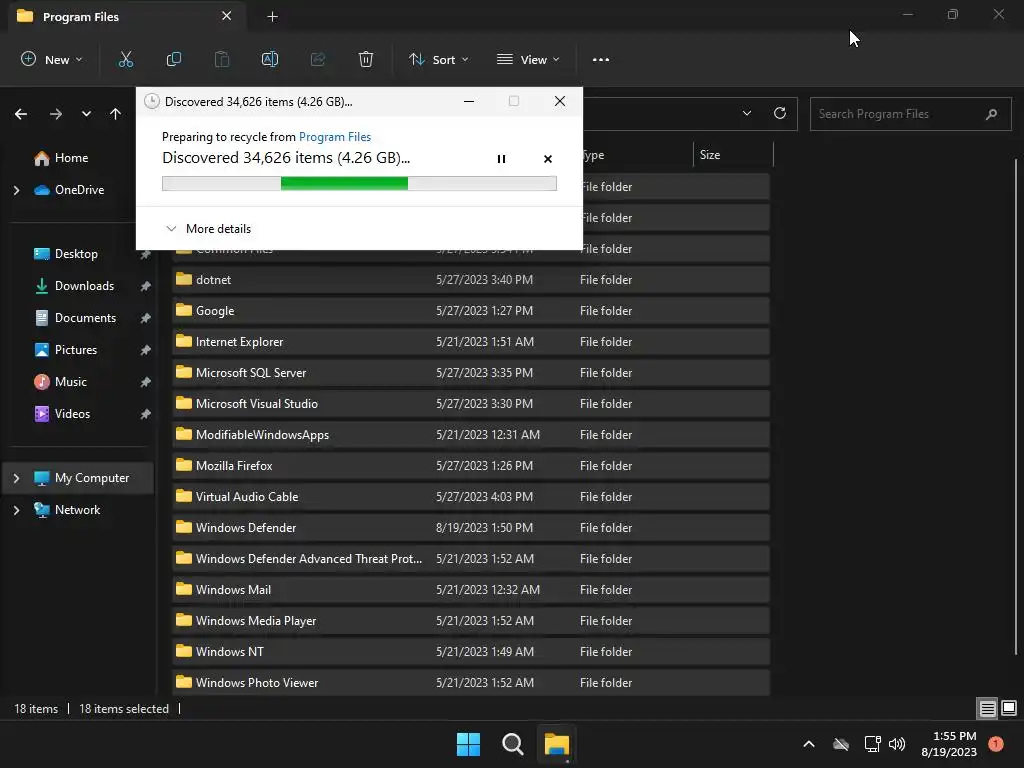Screen dimensions: 1024x768
Task: Expand Network tree node
Action: coord(16,510)
